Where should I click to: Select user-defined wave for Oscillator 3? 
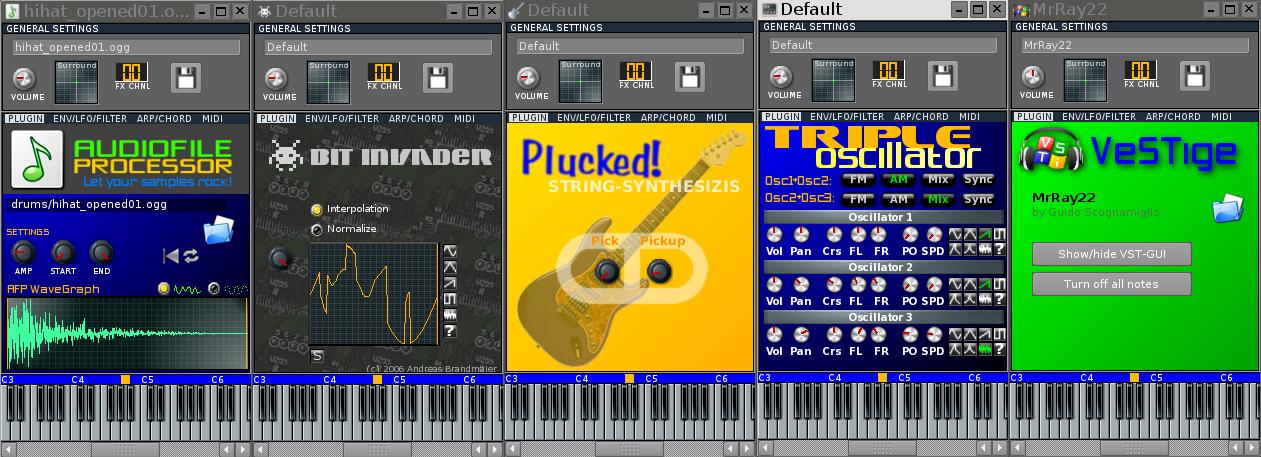pyautogui.click(x=1000, y=349)
